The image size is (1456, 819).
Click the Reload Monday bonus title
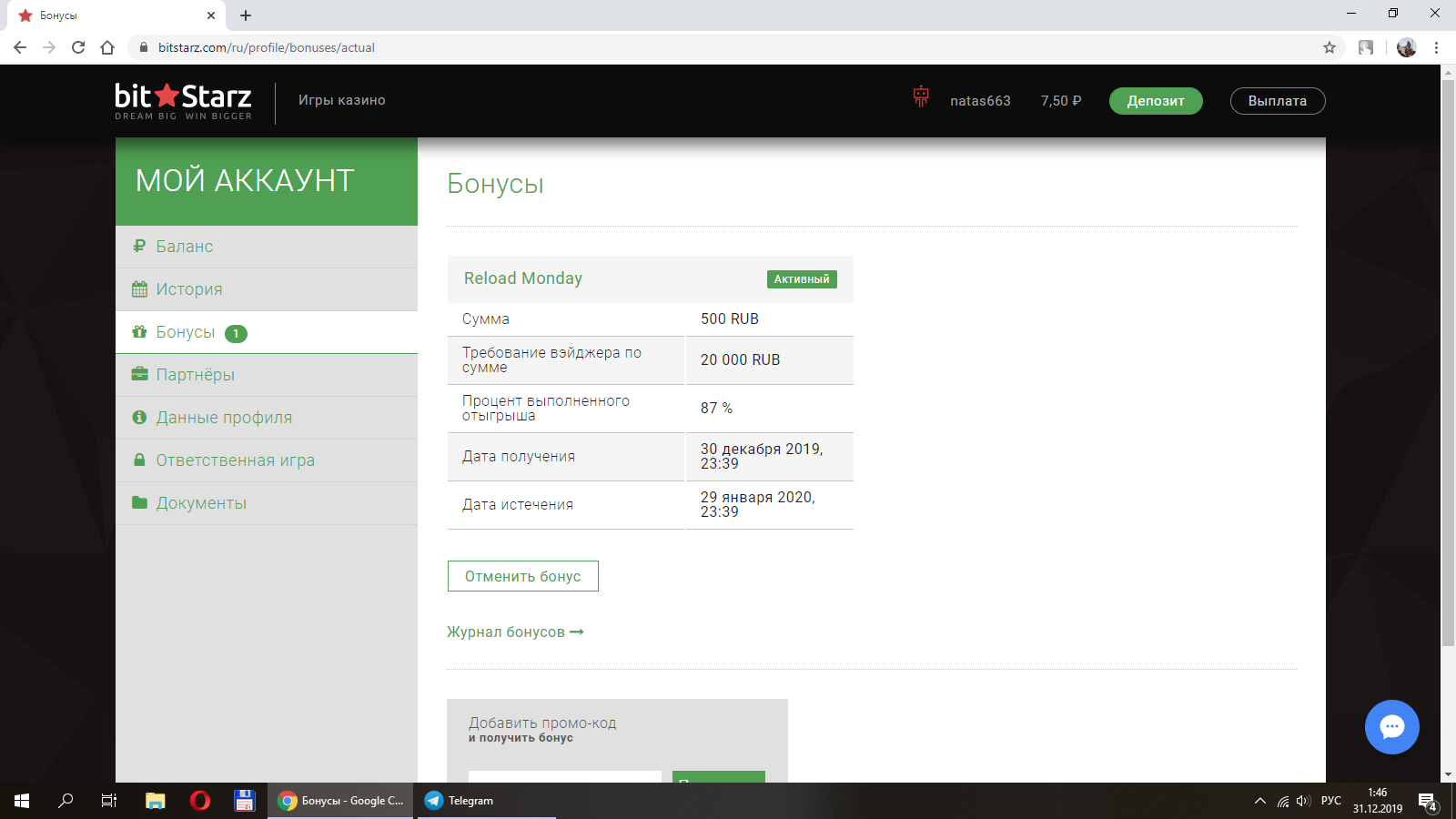pos(523,278)
